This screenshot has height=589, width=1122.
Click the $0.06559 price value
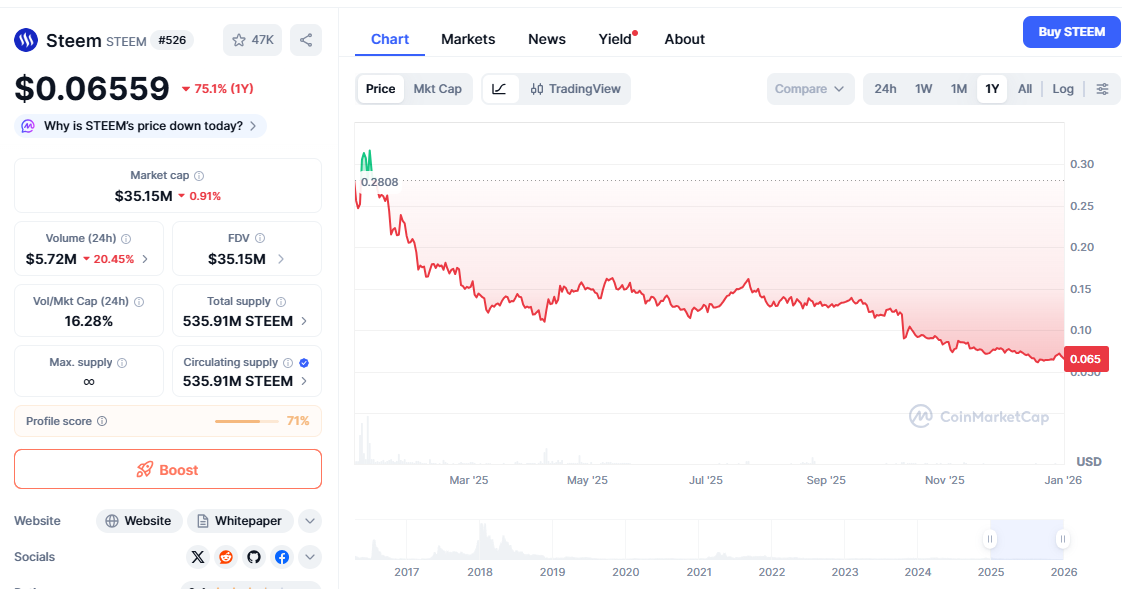pos(92,89)
